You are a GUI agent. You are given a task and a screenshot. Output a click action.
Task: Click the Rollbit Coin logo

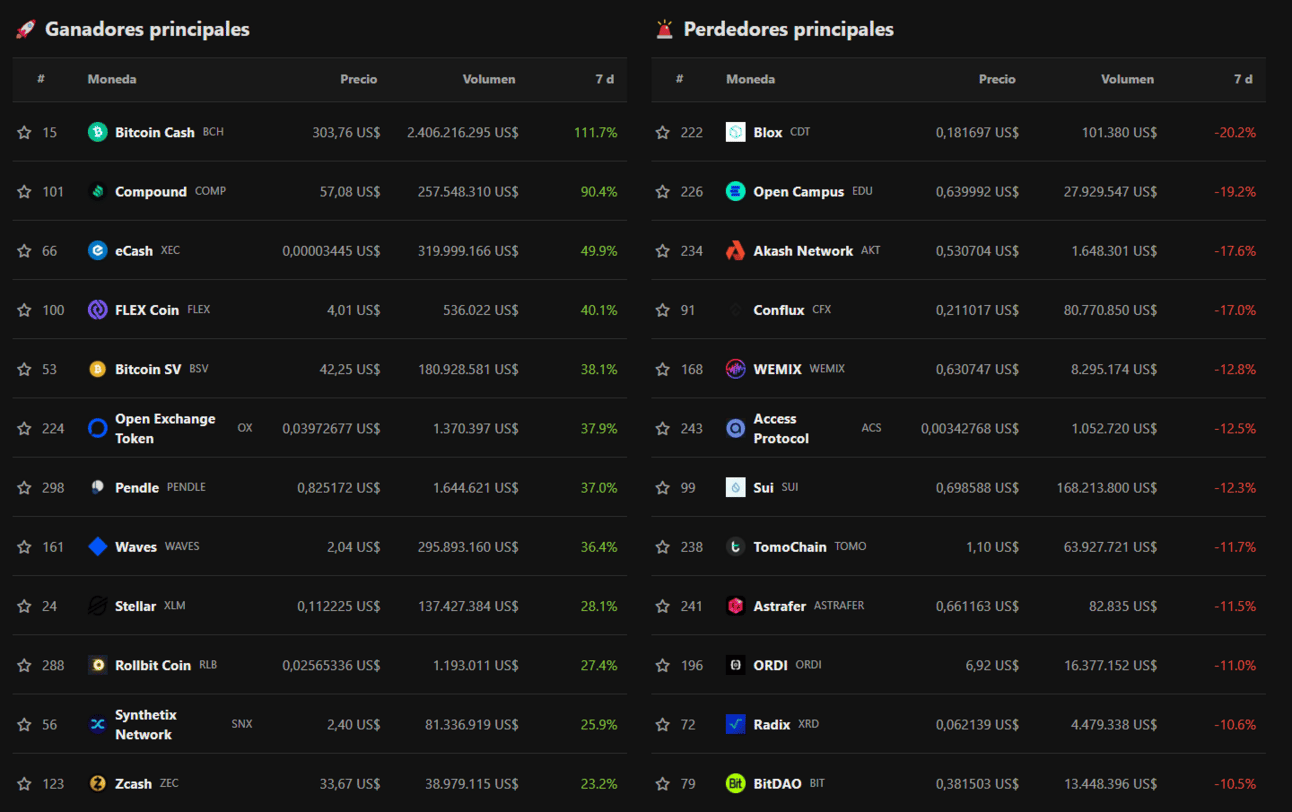tap(97, 665)
